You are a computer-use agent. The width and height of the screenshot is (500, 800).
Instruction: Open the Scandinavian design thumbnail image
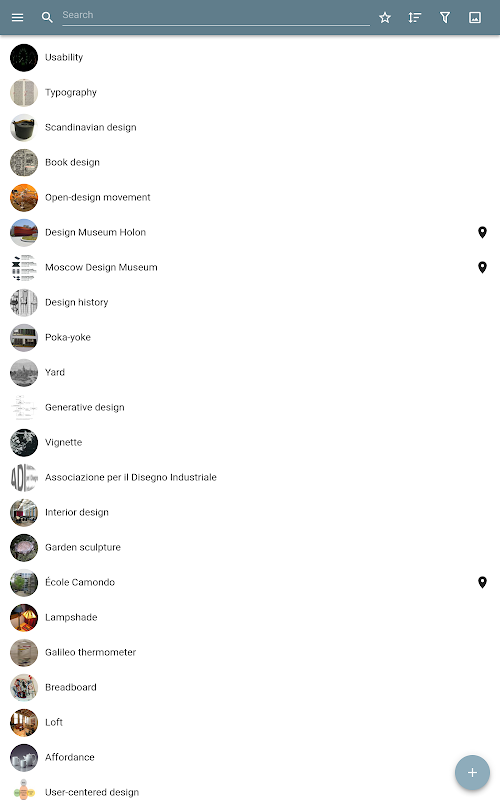[24, 128]
